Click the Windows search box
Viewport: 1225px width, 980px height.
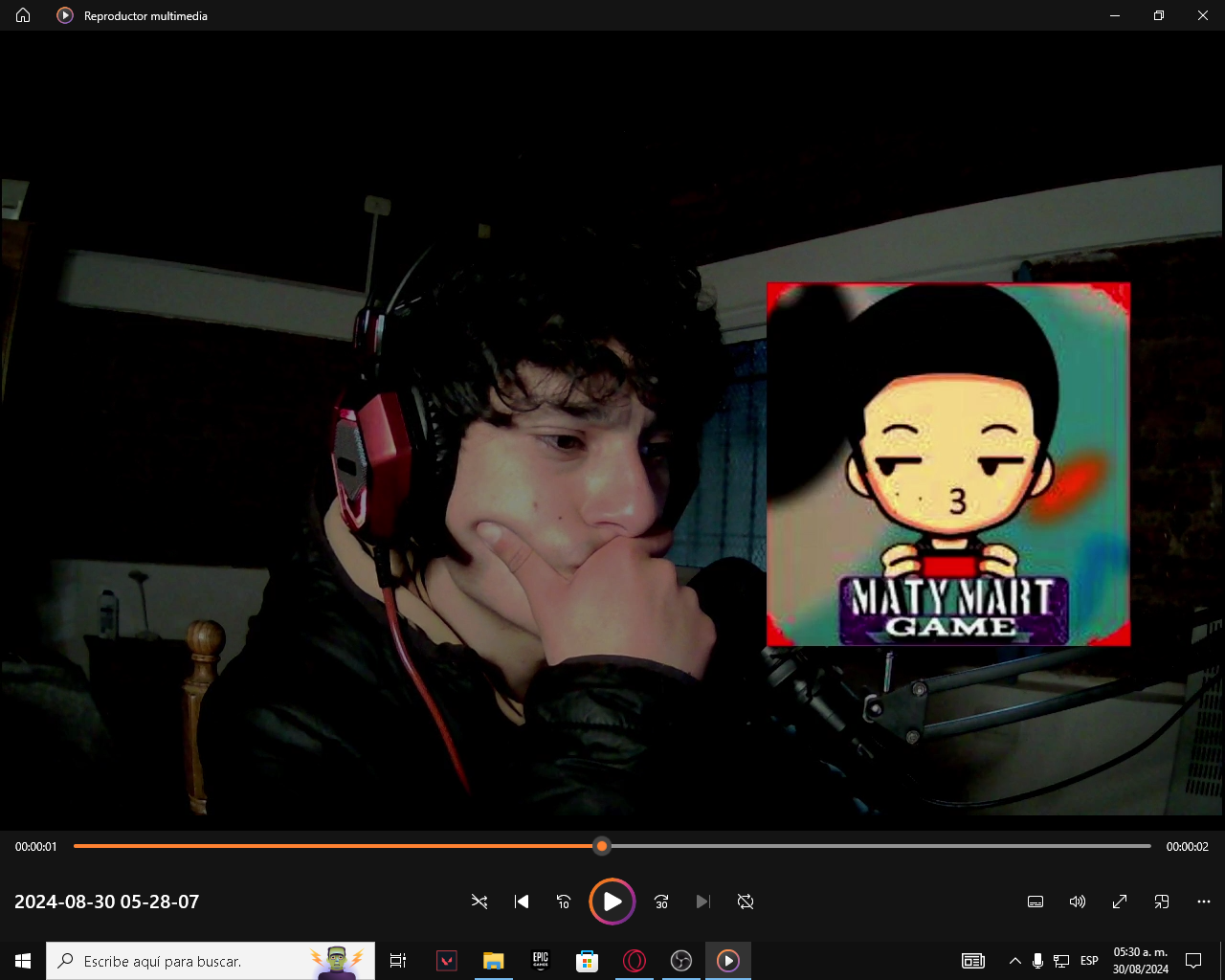point(182,961)
